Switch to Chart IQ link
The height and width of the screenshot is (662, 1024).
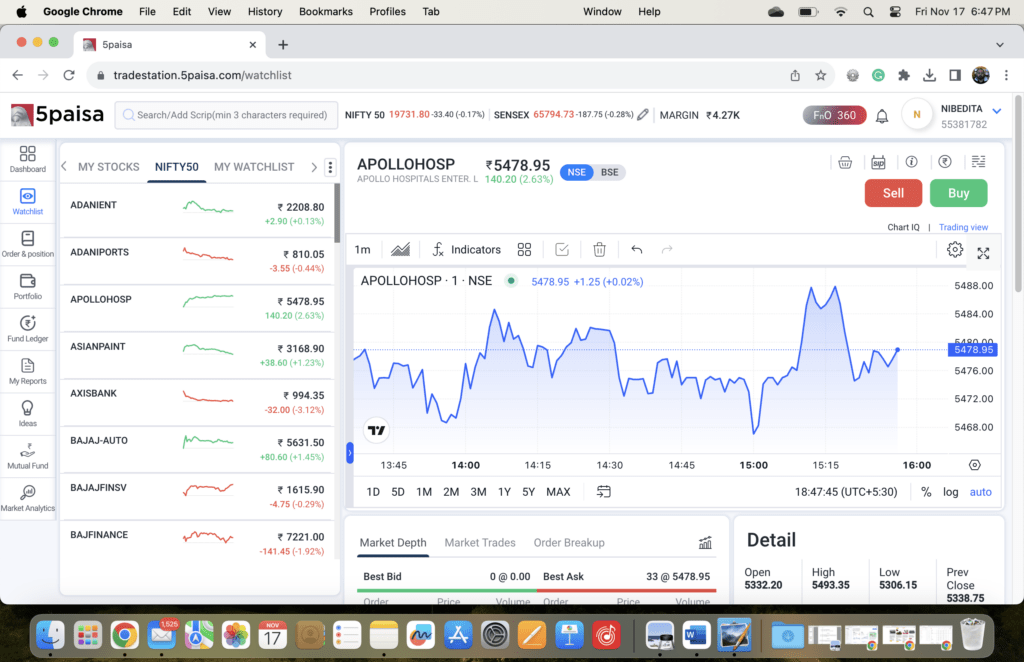tap(903, 227)
